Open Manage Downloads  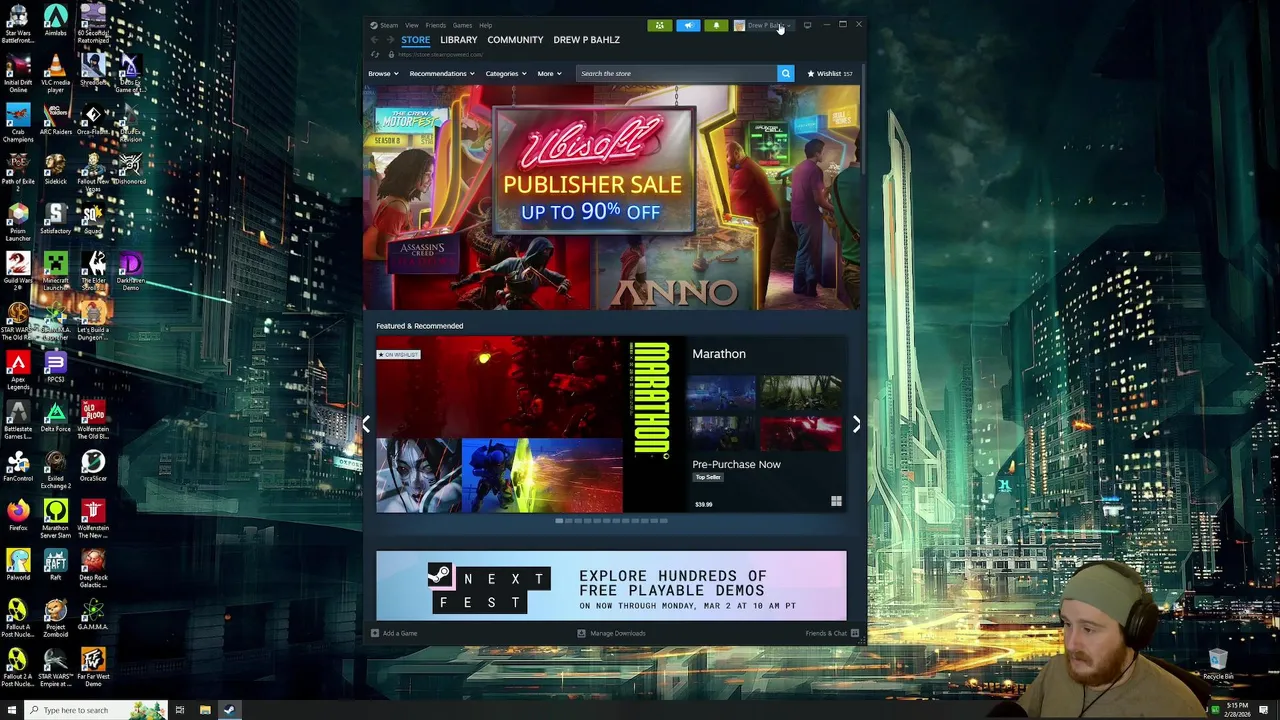click(x=611, y=633)
